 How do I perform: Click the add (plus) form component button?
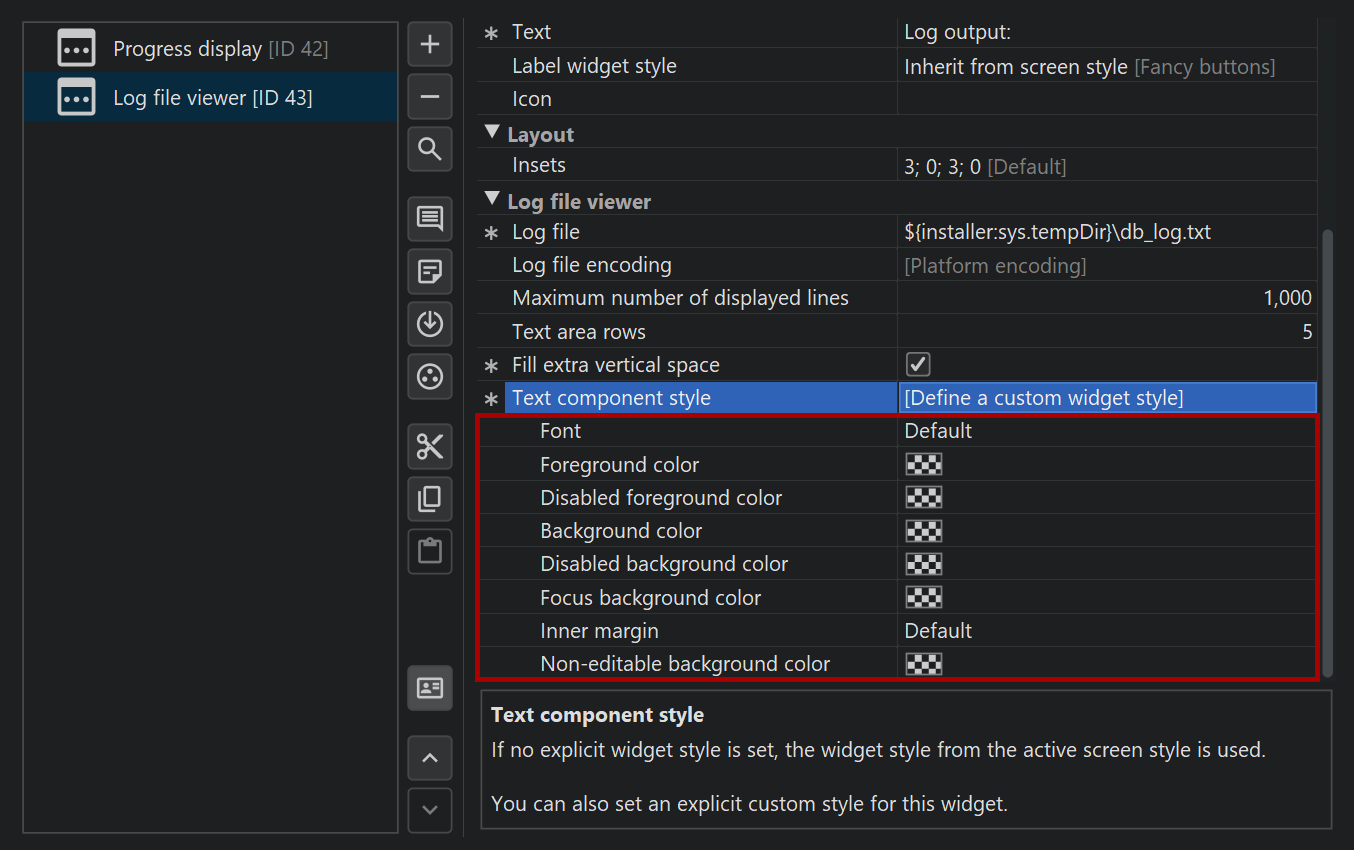point(430,45)
